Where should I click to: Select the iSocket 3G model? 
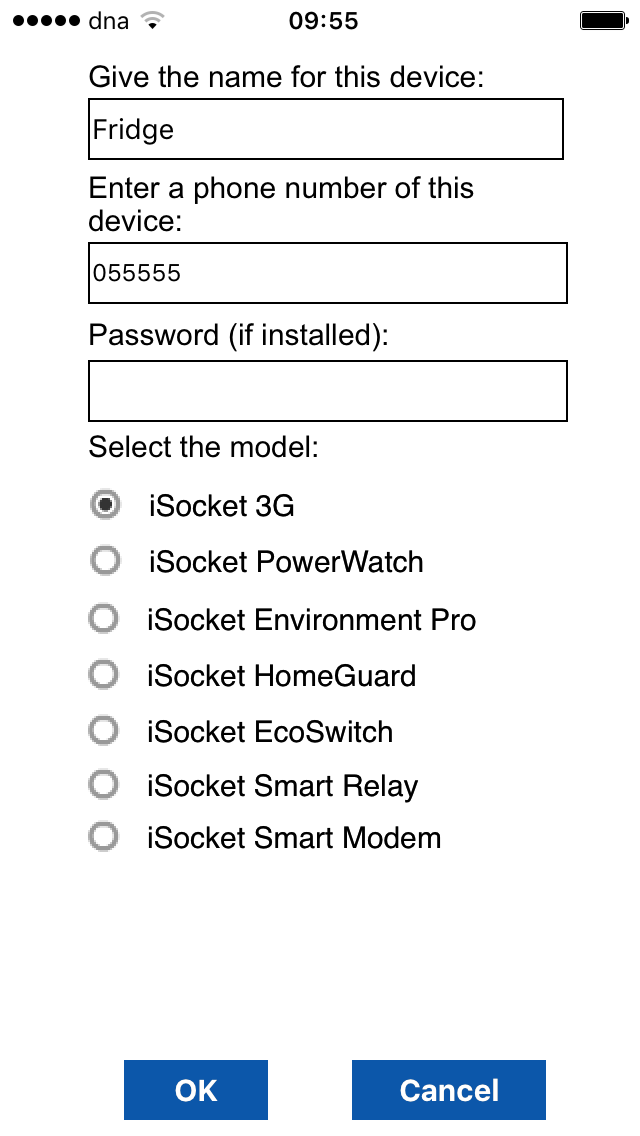(104, 505)
